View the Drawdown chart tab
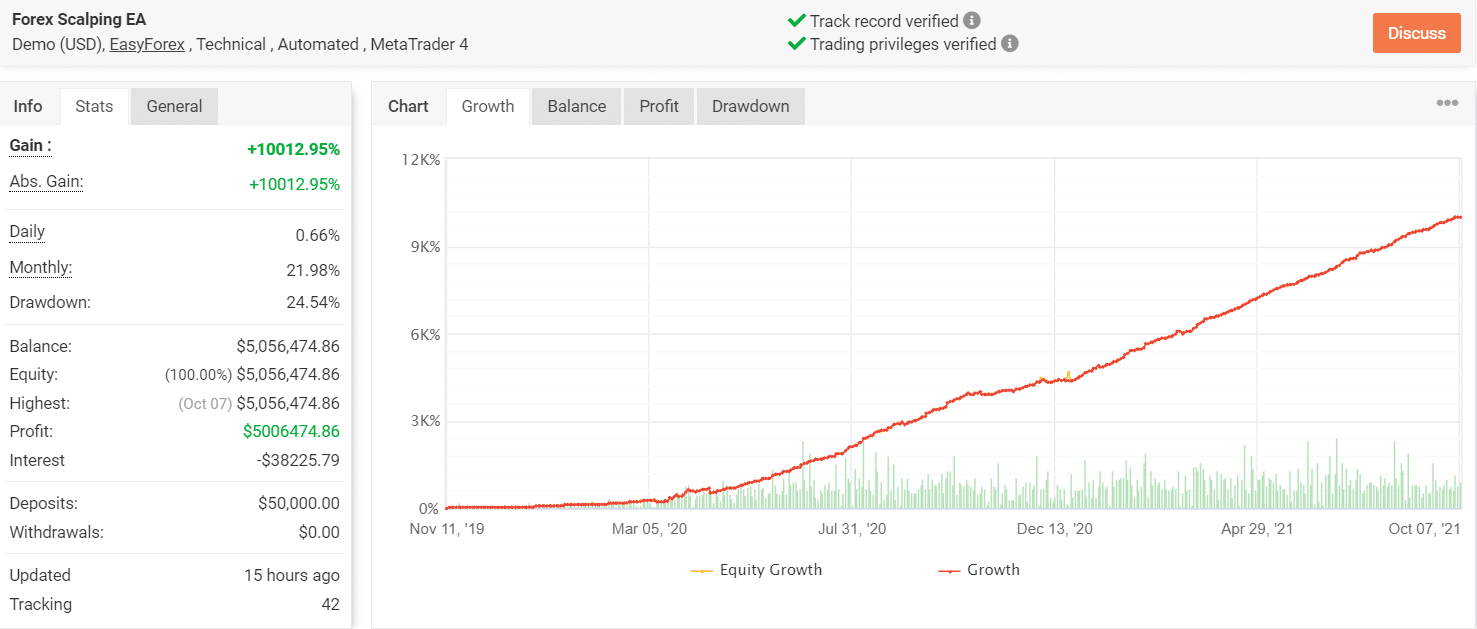This screenshot has height=629, width=1477. [750, 105]
